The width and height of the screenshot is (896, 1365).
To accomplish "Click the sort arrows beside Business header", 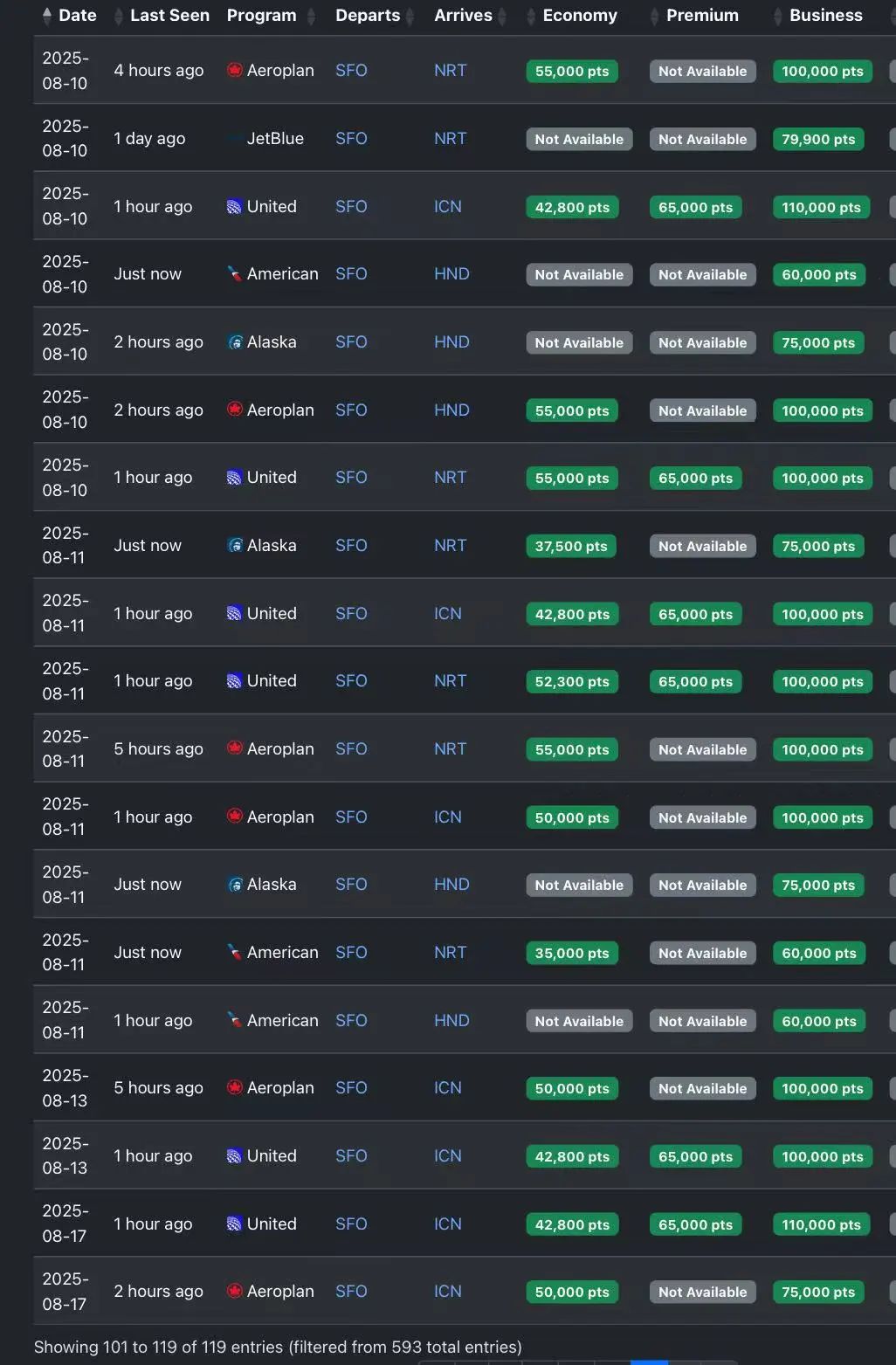I will [x=778, y=16].
